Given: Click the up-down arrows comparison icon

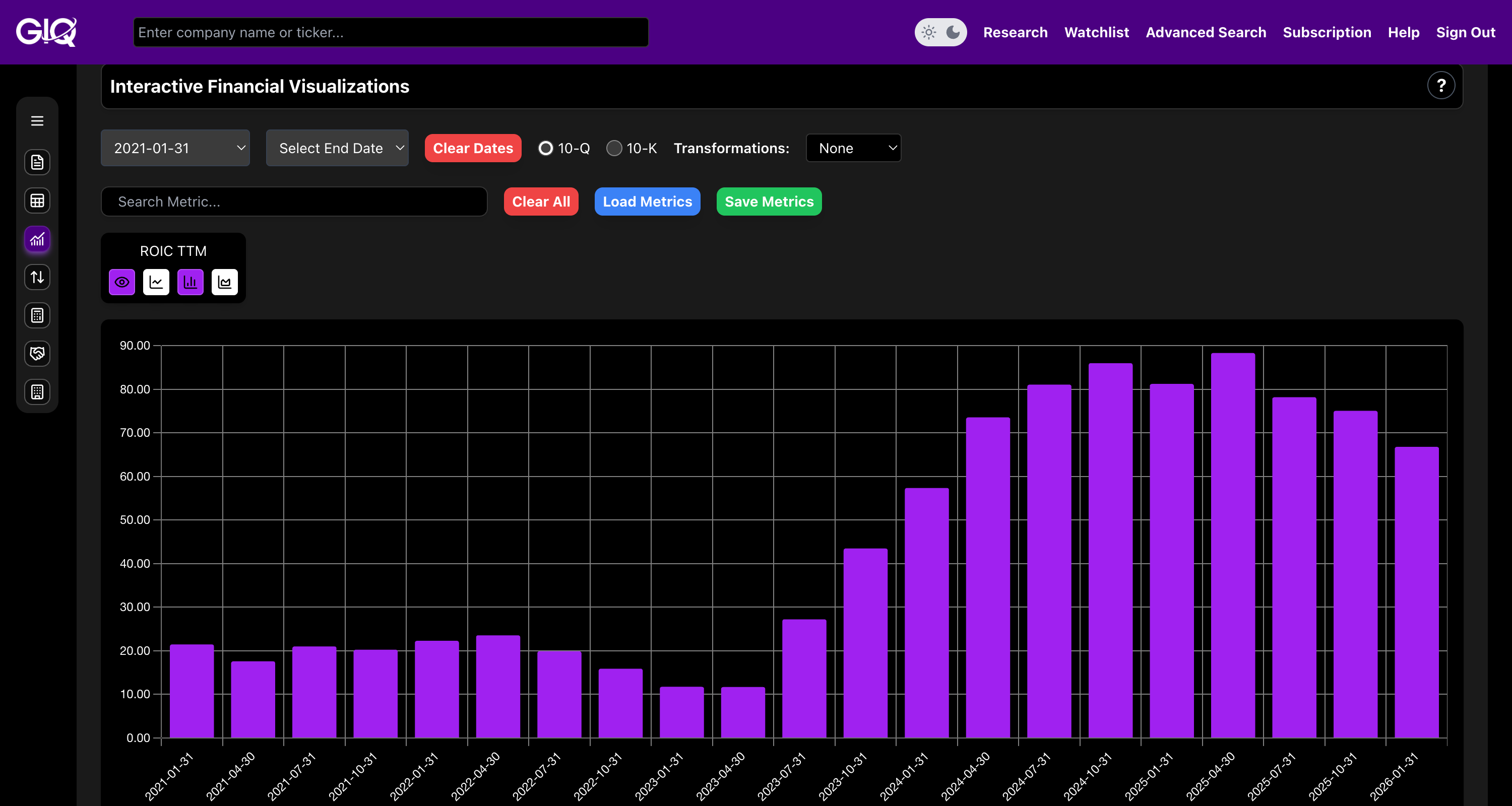Looking at the screenshot, I should [37, 277].
